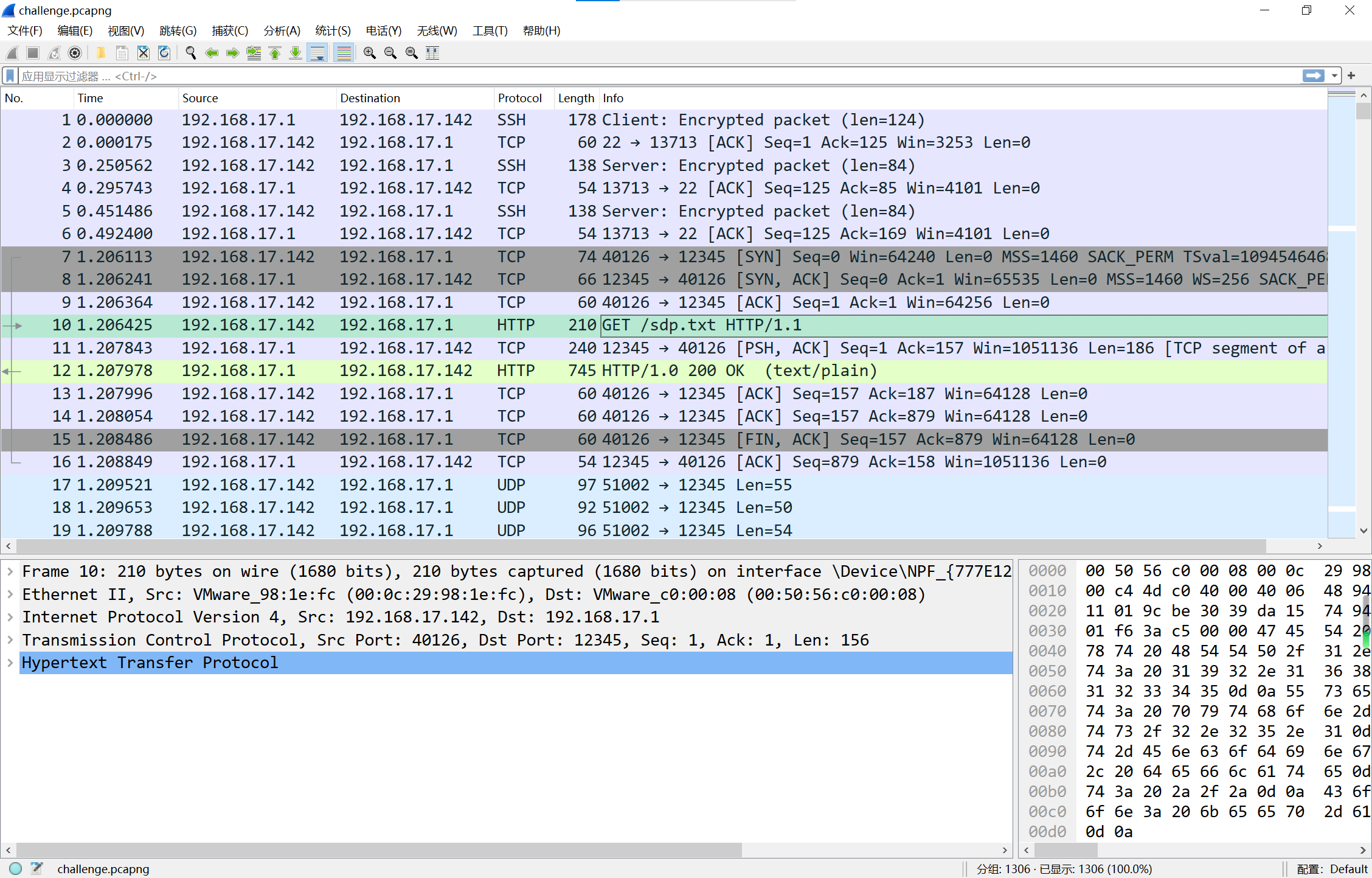1372x878 pixels.
Task: Click the resize columns icon
Action: [432, 54]
